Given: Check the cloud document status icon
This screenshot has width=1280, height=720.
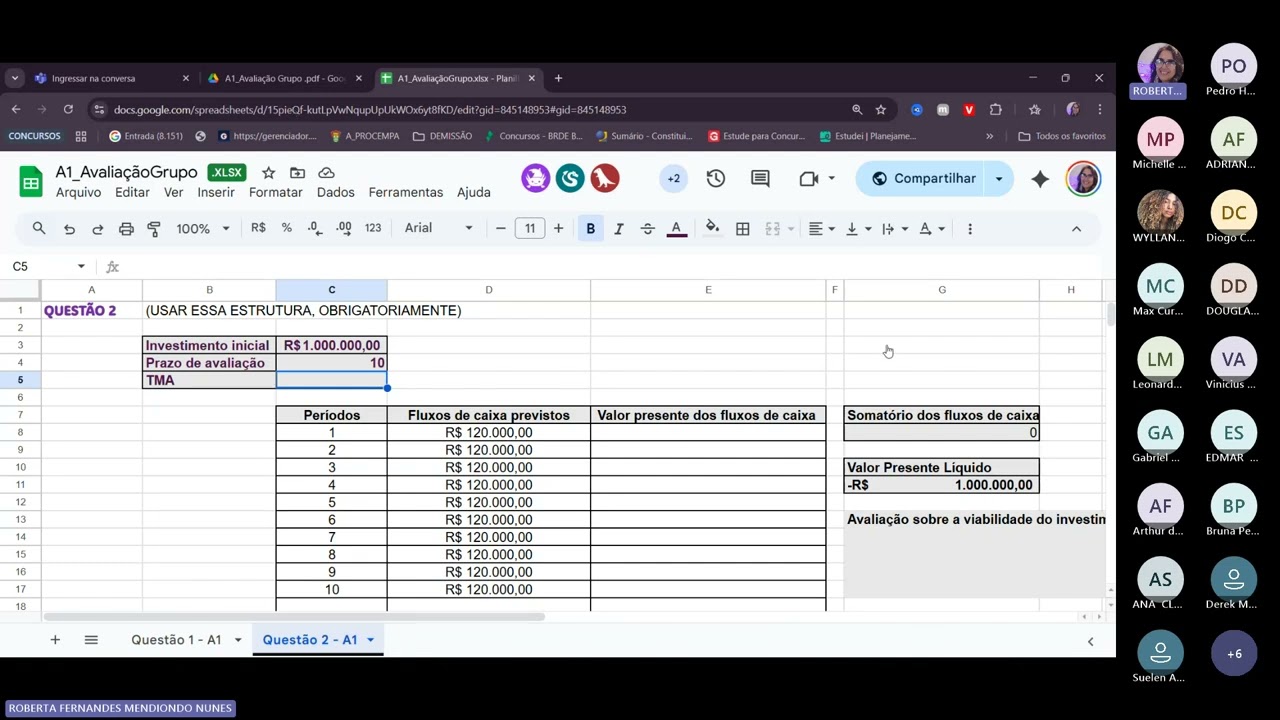Looking at the screenshot, I should coord(326,173).
